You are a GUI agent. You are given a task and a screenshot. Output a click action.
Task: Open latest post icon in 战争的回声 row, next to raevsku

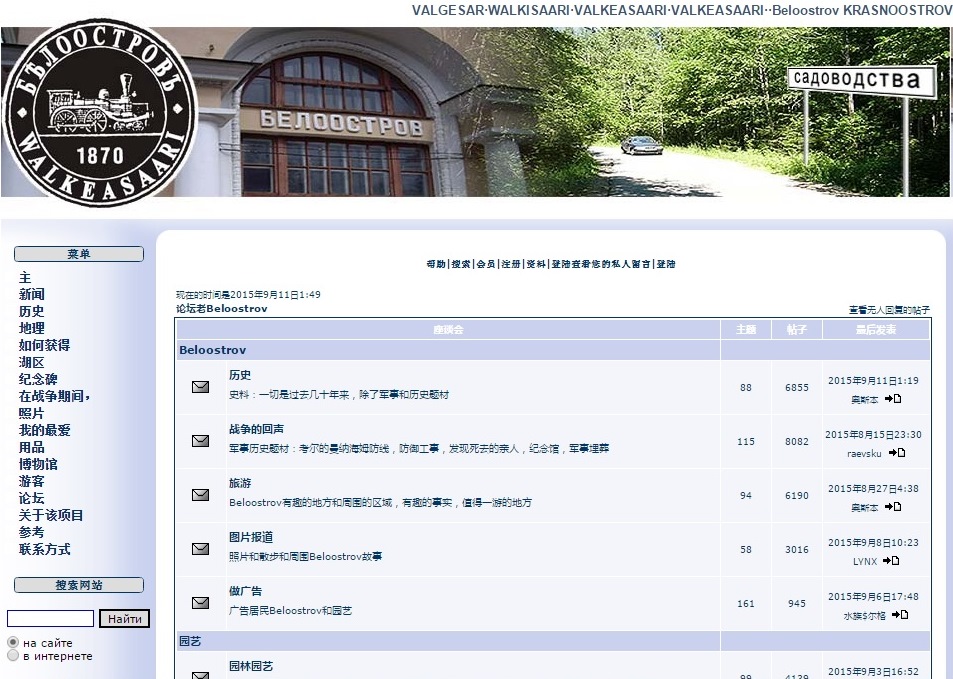click(x=897, y=453)
